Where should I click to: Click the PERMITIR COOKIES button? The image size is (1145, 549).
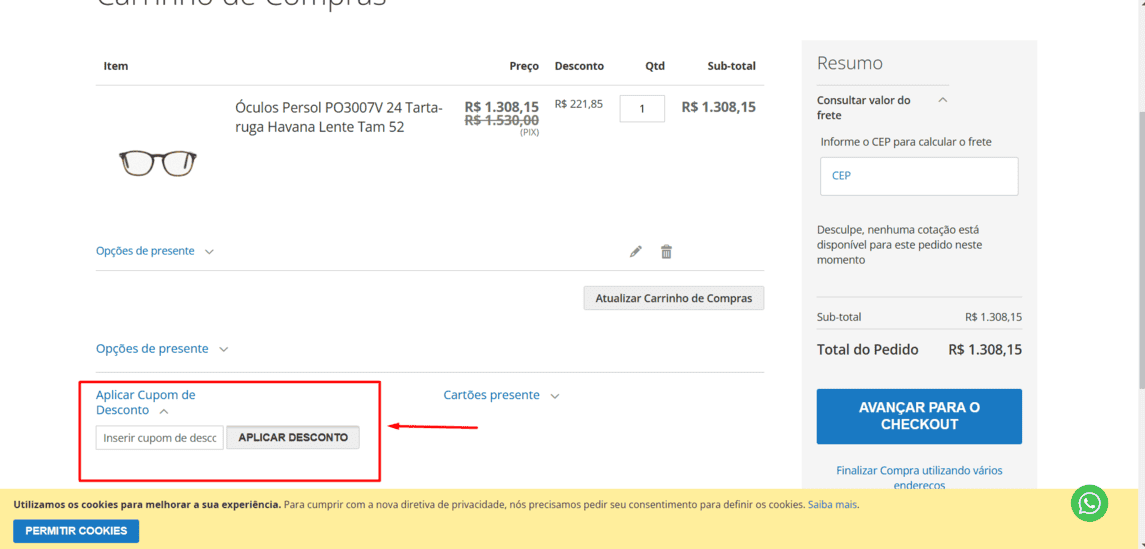pyautogui.click(x=76, y=531)
